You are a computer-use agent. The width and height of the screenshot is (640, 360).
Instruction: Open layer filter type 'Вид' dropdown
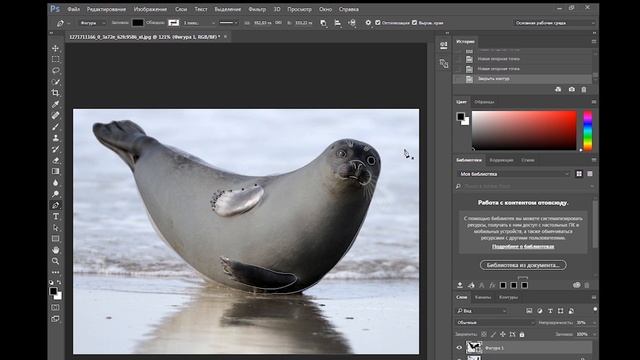pyautogui.click(x=482, y=311)
